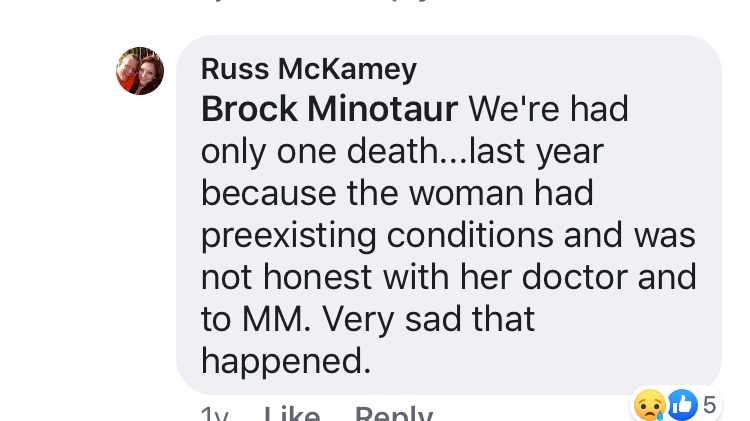The width and height of the screenshot is (750, 421).
Task: Click the 1y comment timestamp
Action: point(213,414)
